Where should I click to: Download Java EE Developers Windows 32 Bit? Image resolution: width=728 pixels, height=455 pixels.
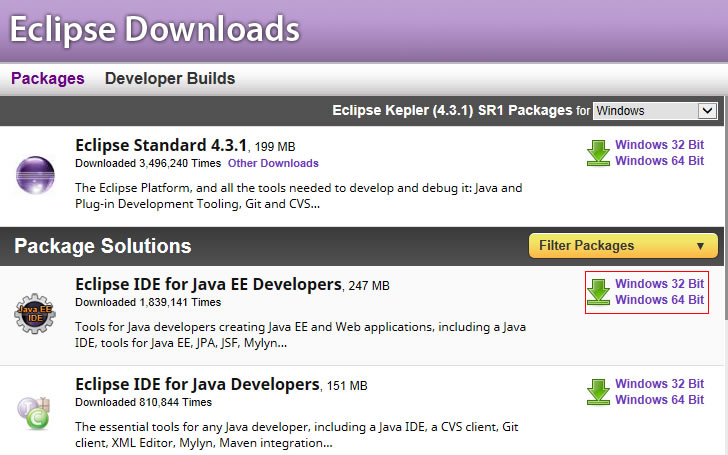(659, 283)
